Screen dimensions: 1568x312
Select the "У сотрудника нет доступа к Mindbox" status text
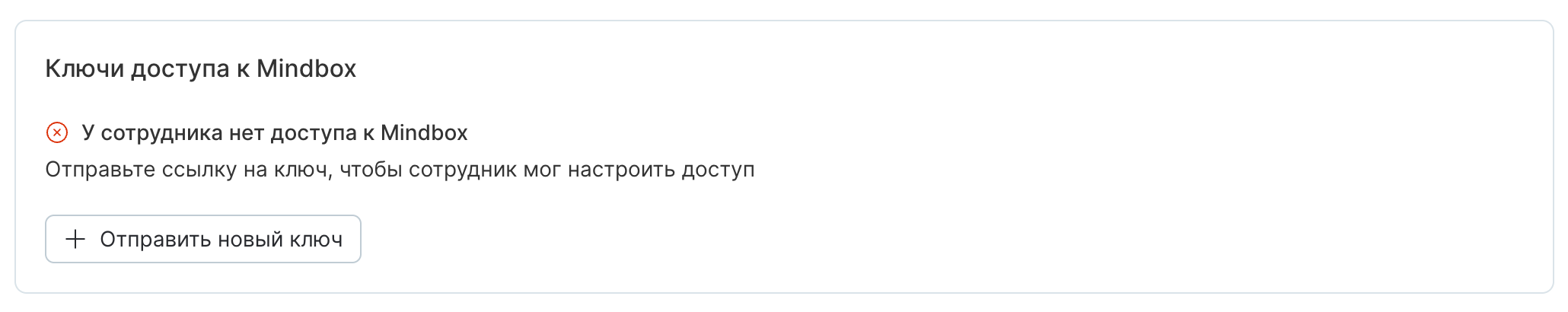pyautogui.click(x=274, y=132)
